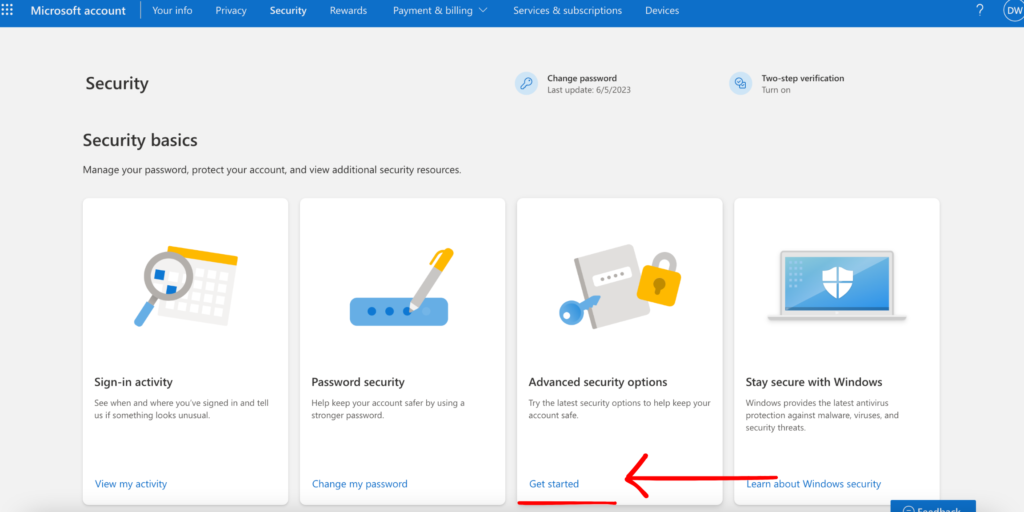The width and height of the screenshot is (1024, 512).
Task: Click the Change my password link
Action: 360,484
